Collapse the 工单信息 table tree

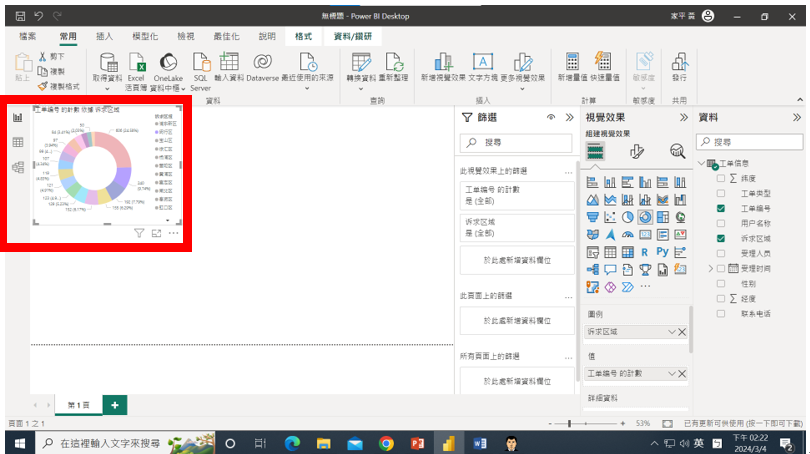701,163
